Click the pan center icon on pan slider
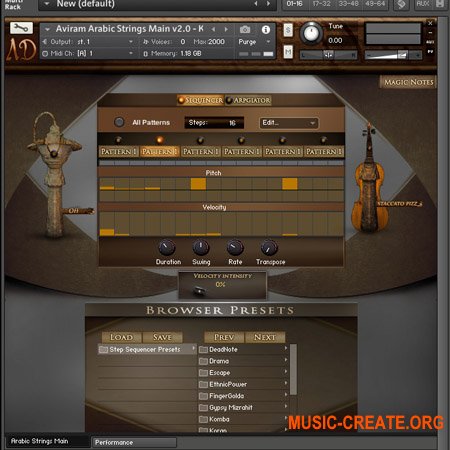The image size is (450, 450). coord(328,55)
